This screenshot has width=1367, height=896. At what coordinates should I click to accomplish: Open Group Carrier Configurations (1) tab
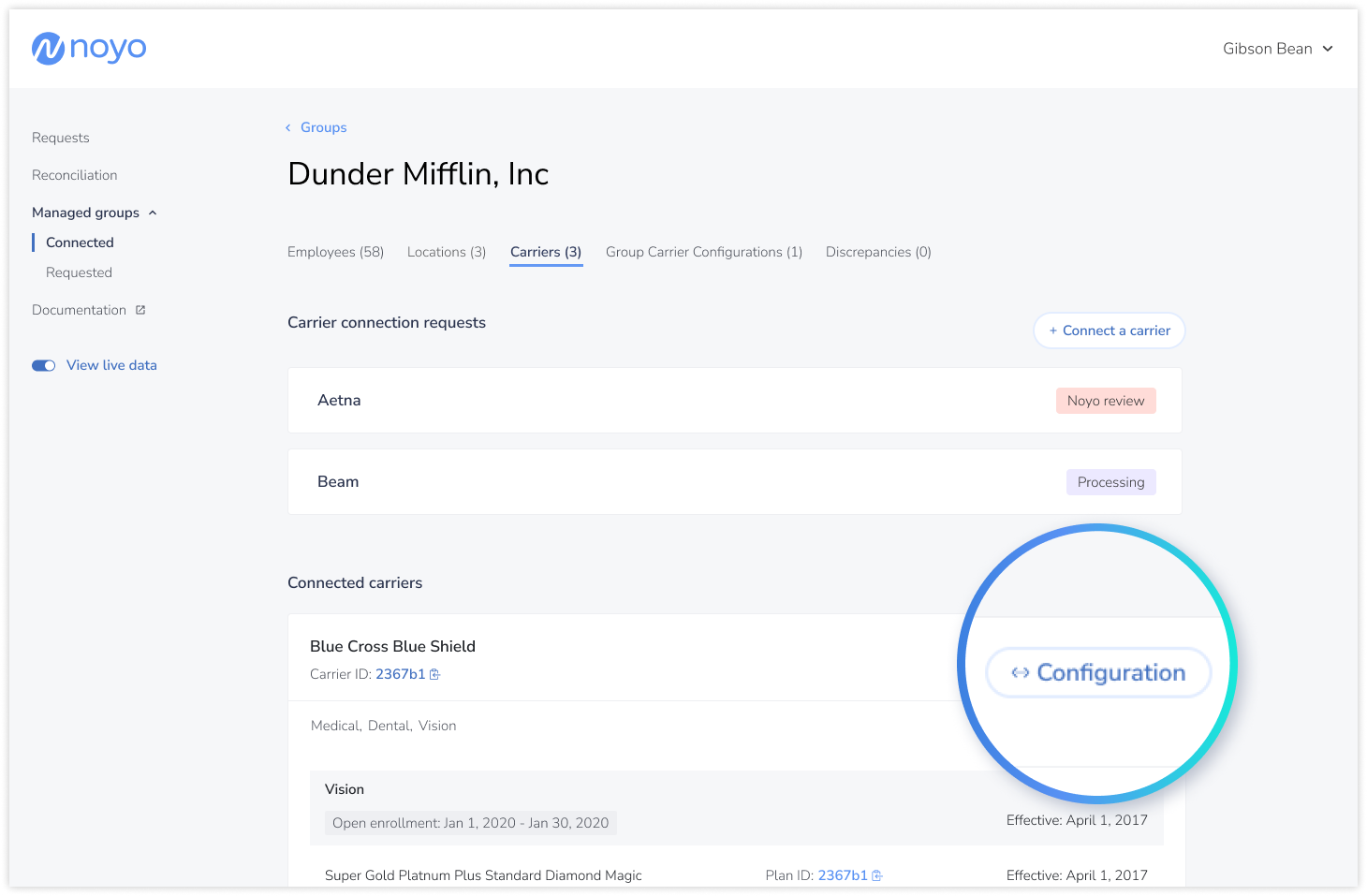[x=704, y=252]
